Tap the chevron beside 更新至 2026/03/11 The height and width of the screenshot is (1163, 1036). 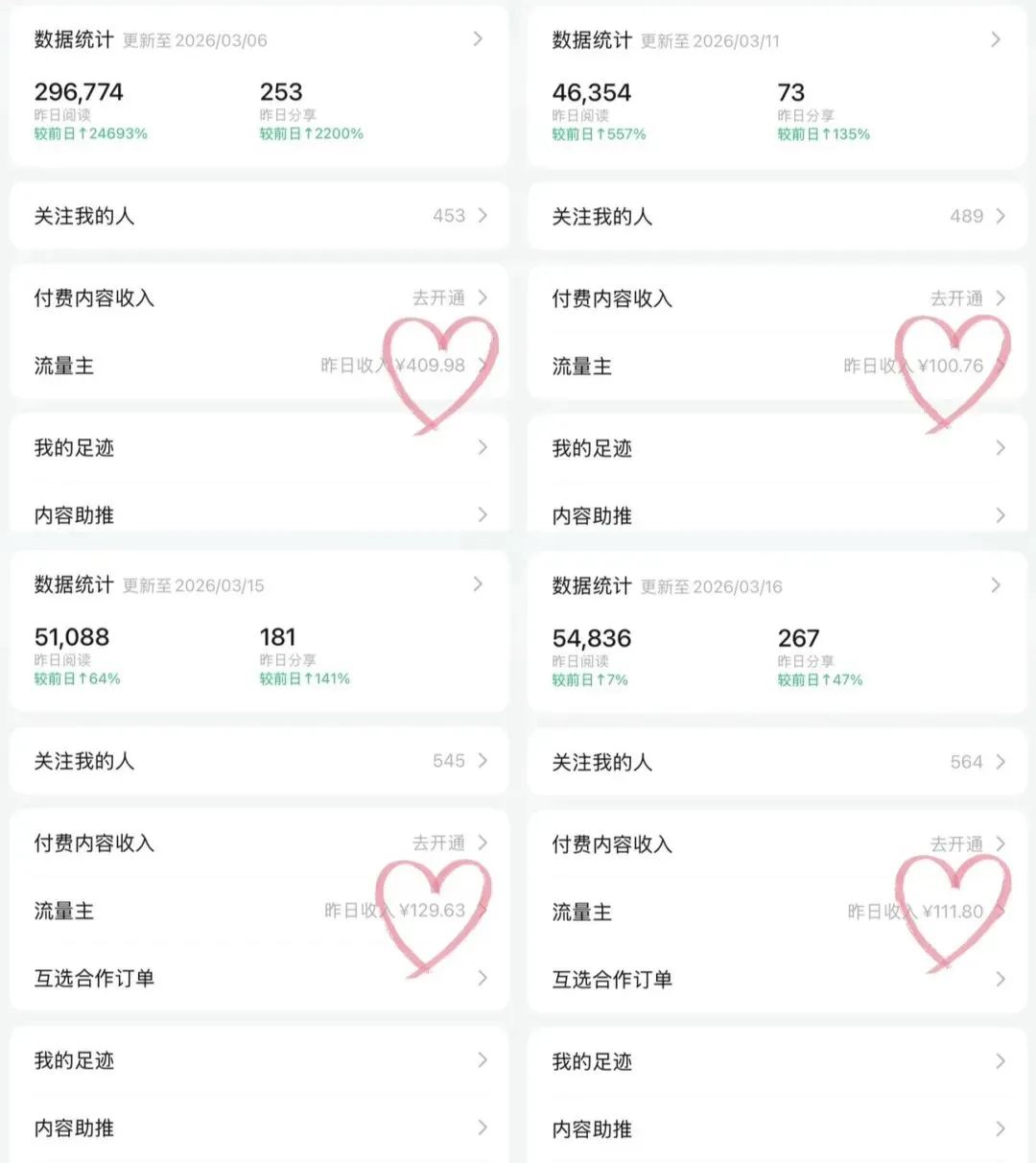pos(996,39)
